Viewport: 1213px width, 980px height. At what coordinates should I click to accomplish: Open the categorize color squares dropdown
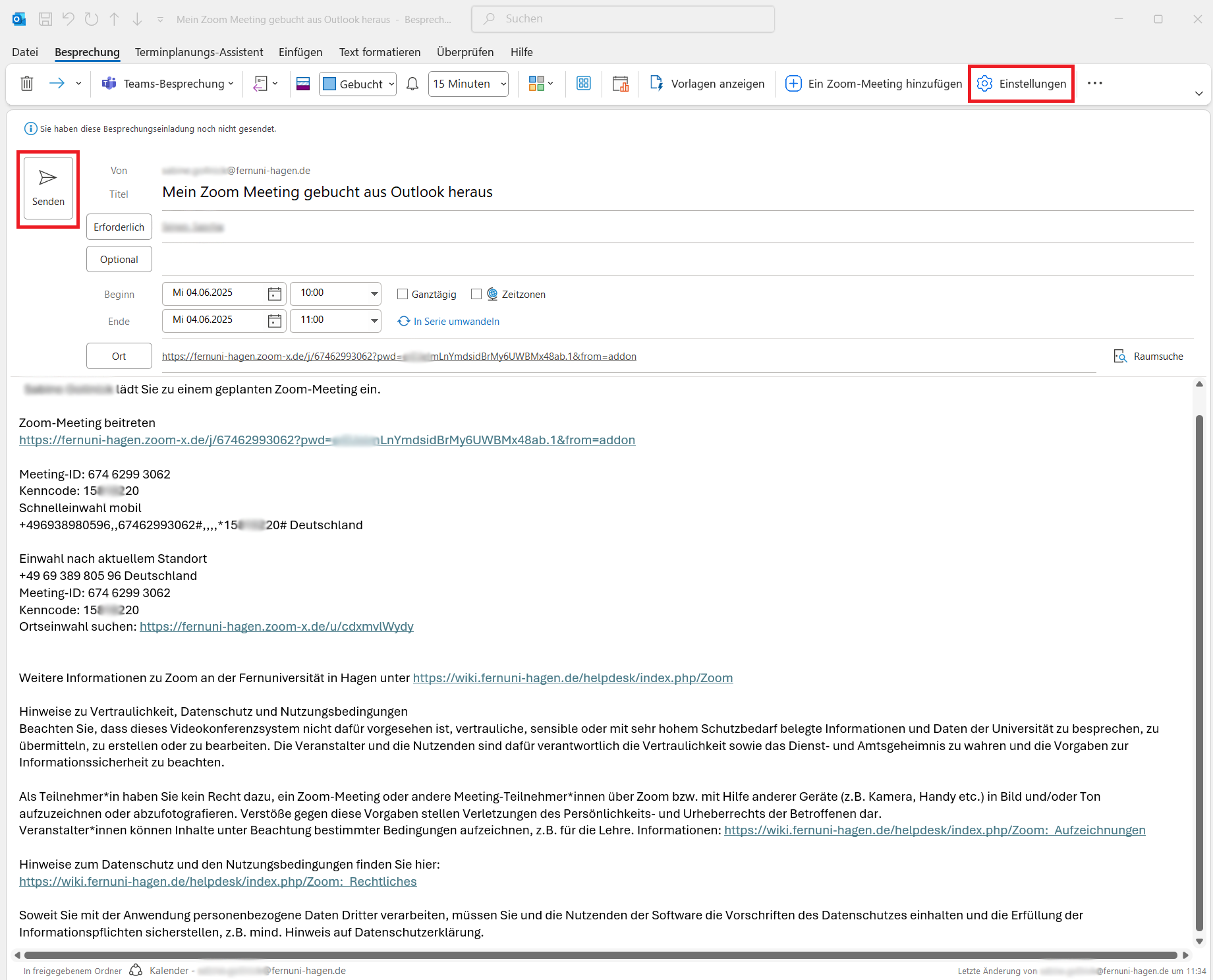(x=541, y=84)
